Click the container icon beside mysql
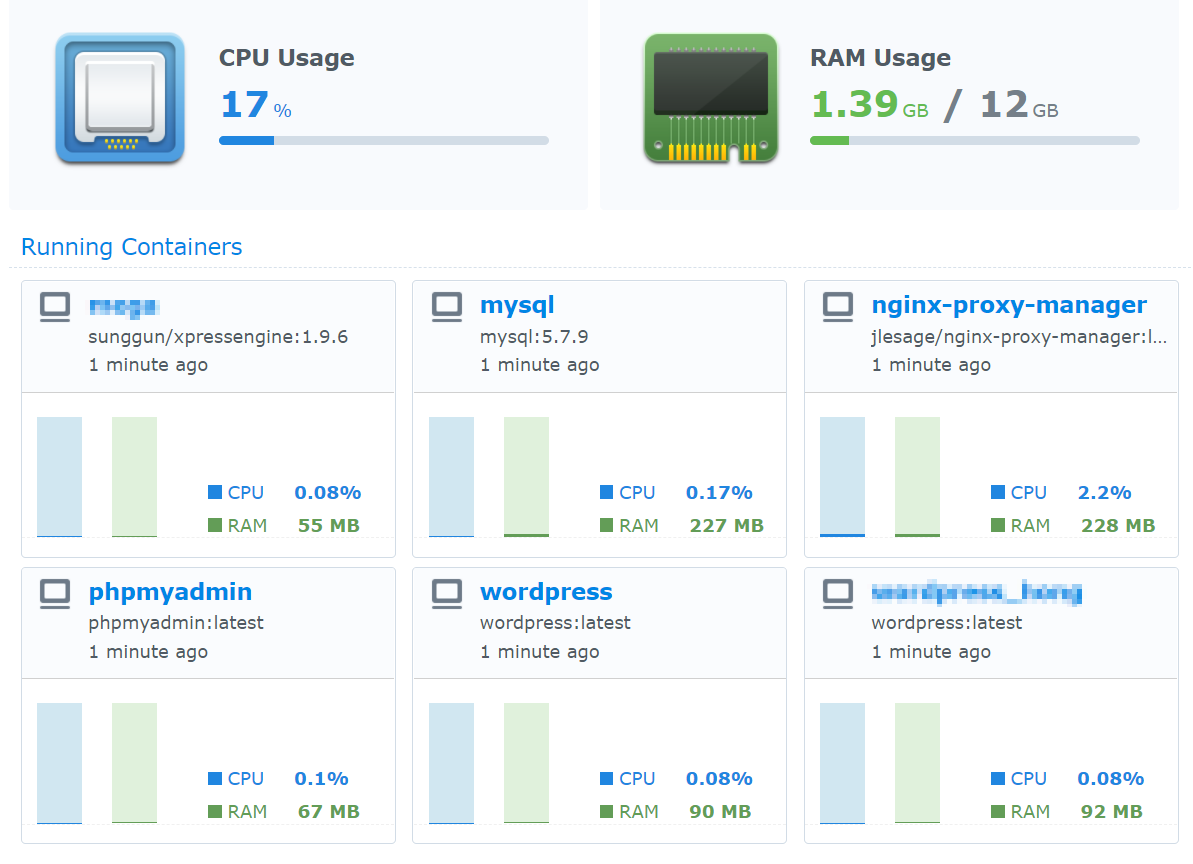This screenshot has width=1193, height=864. point(447,307)
